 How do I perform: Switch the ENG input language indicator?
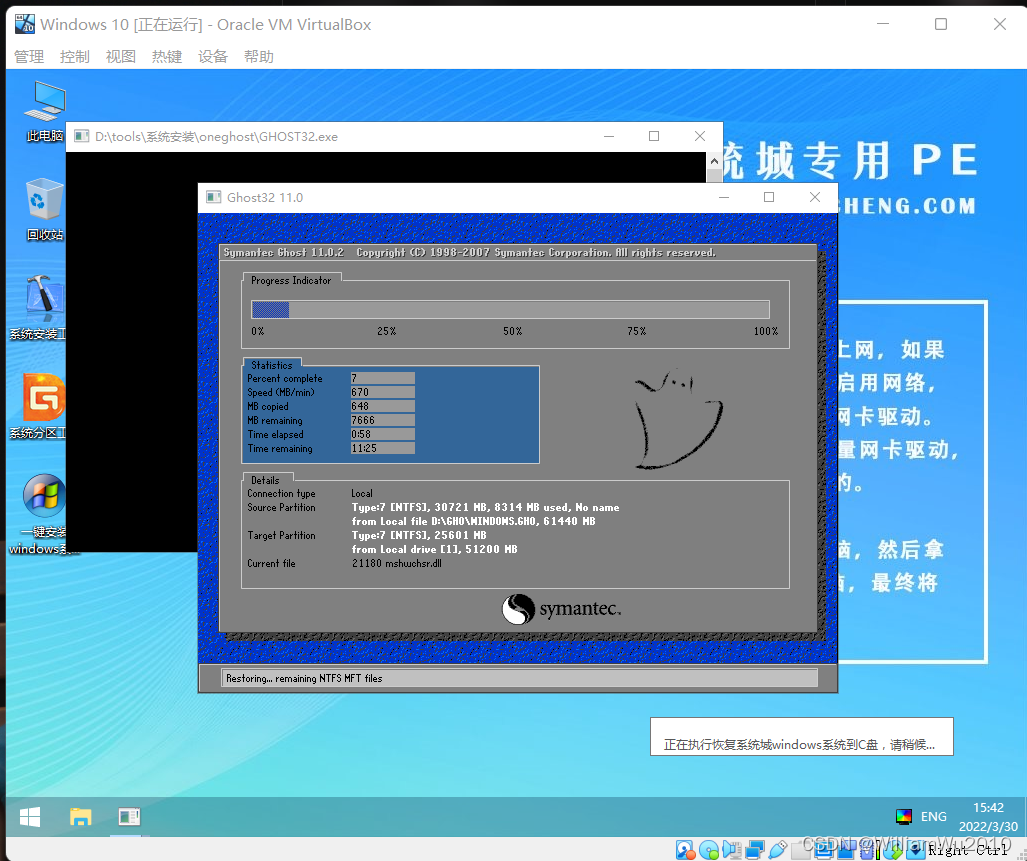933,816
